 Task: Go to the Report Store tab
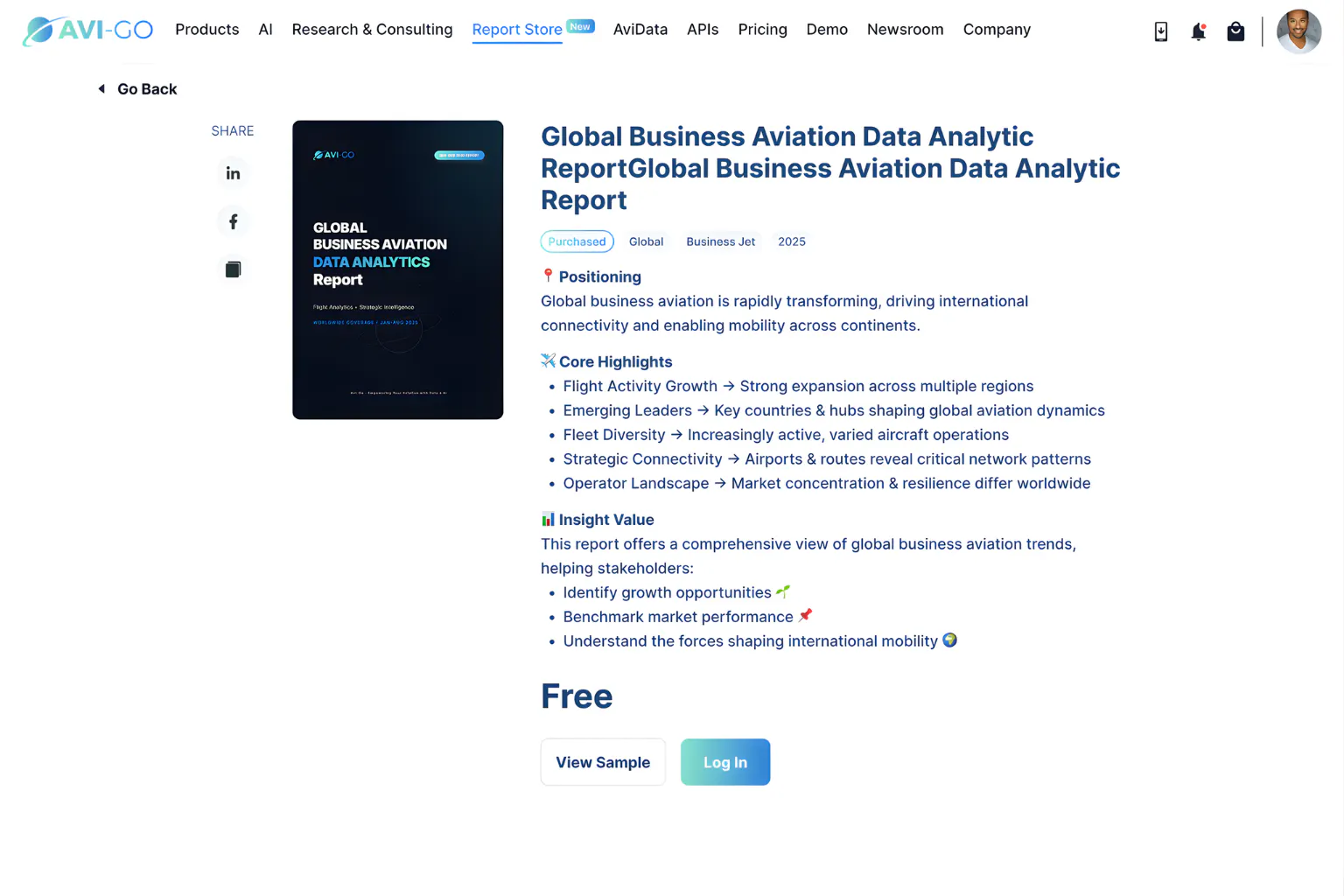516,30
